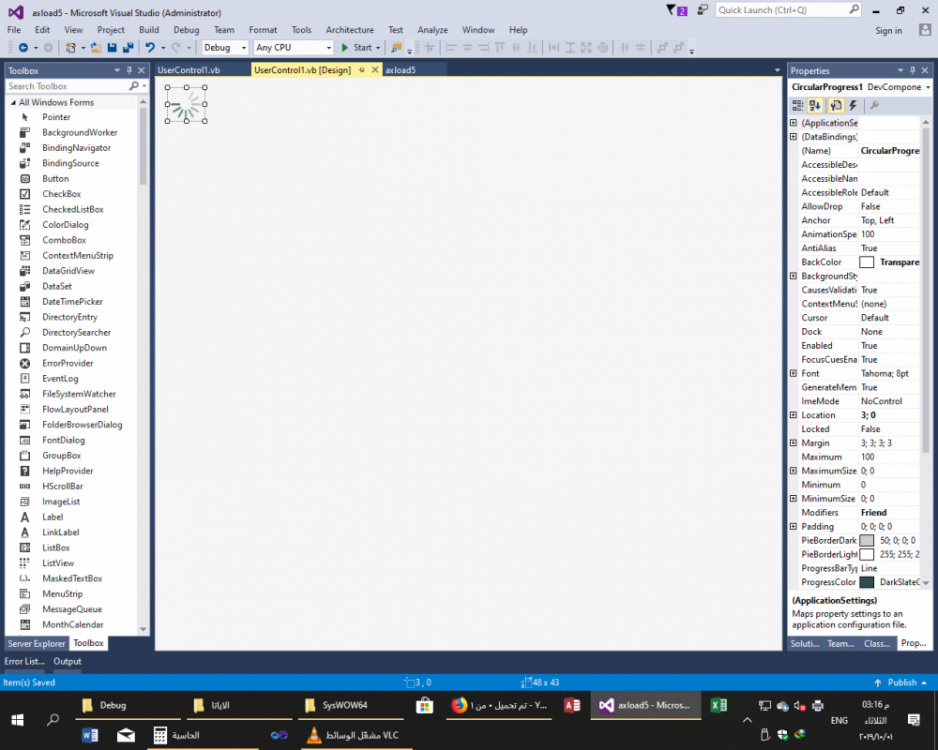Click the Sign in link
Viewport: 938px width, 750px height.
pyautogui.click(x=888, y=31)
